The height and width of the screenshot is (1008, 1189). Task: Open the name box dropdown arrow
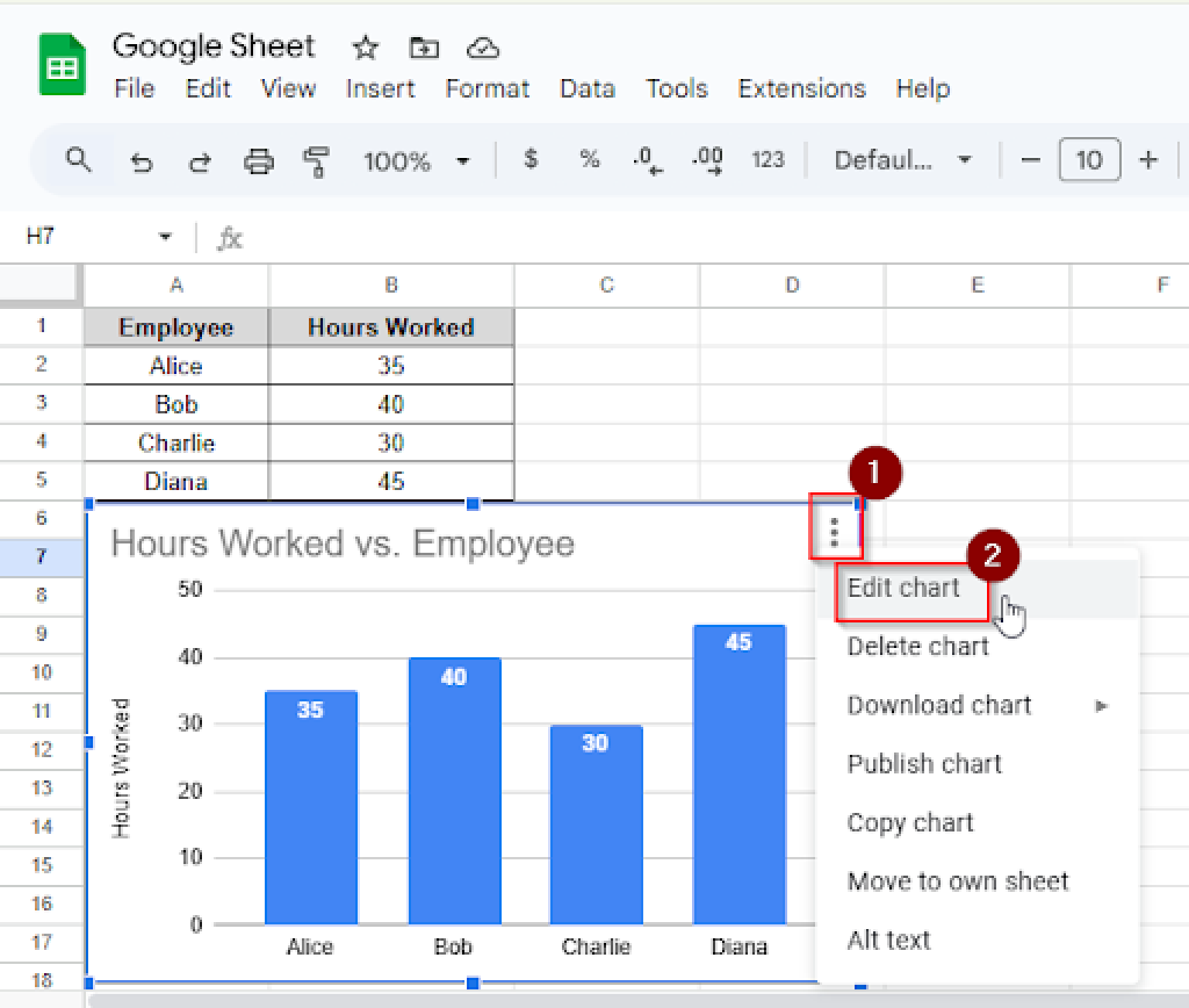click(165, 236)
